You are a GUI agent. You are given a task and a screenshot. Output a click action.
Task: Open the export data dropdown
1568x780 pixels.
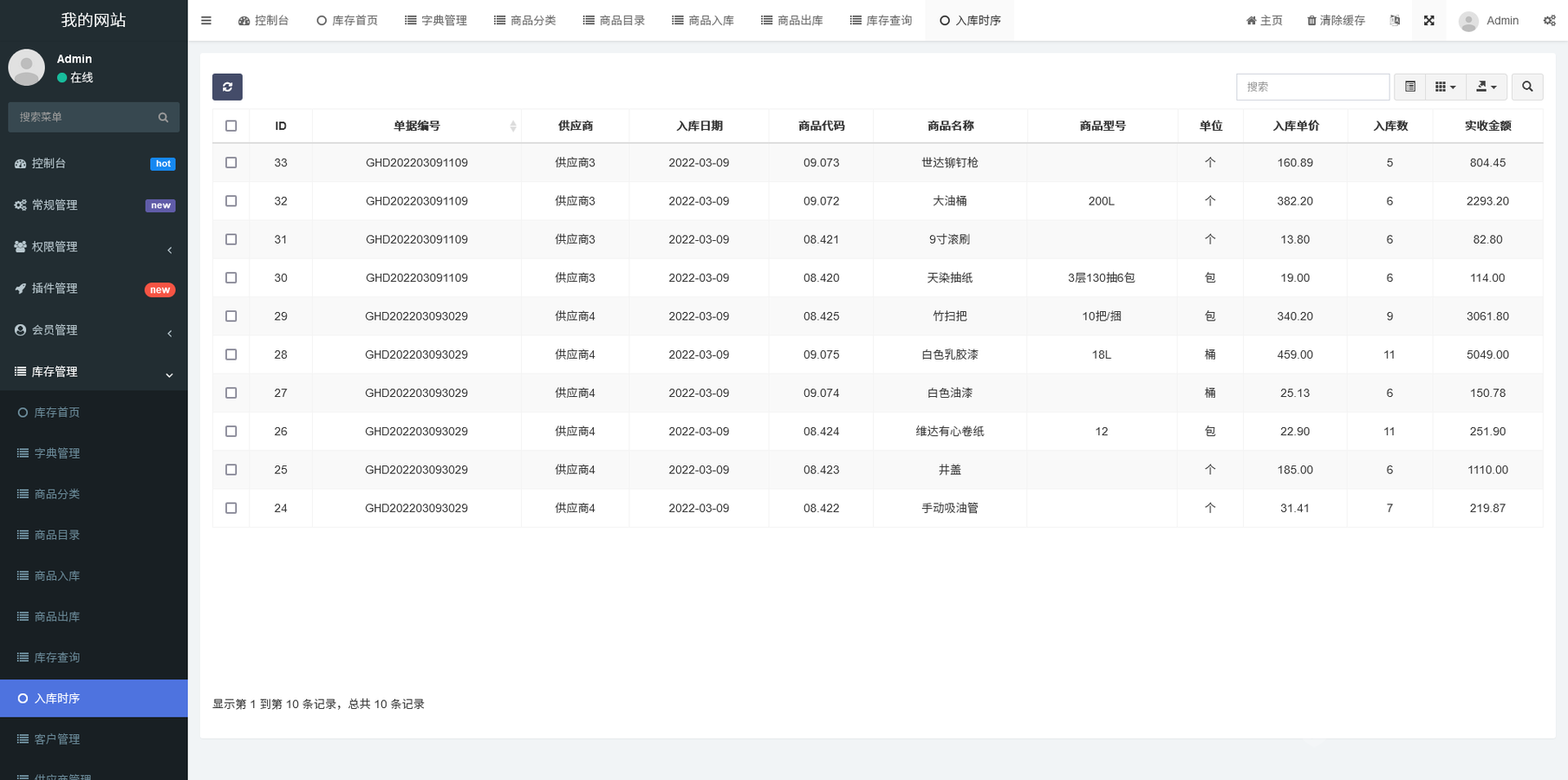pos(1487,87)
